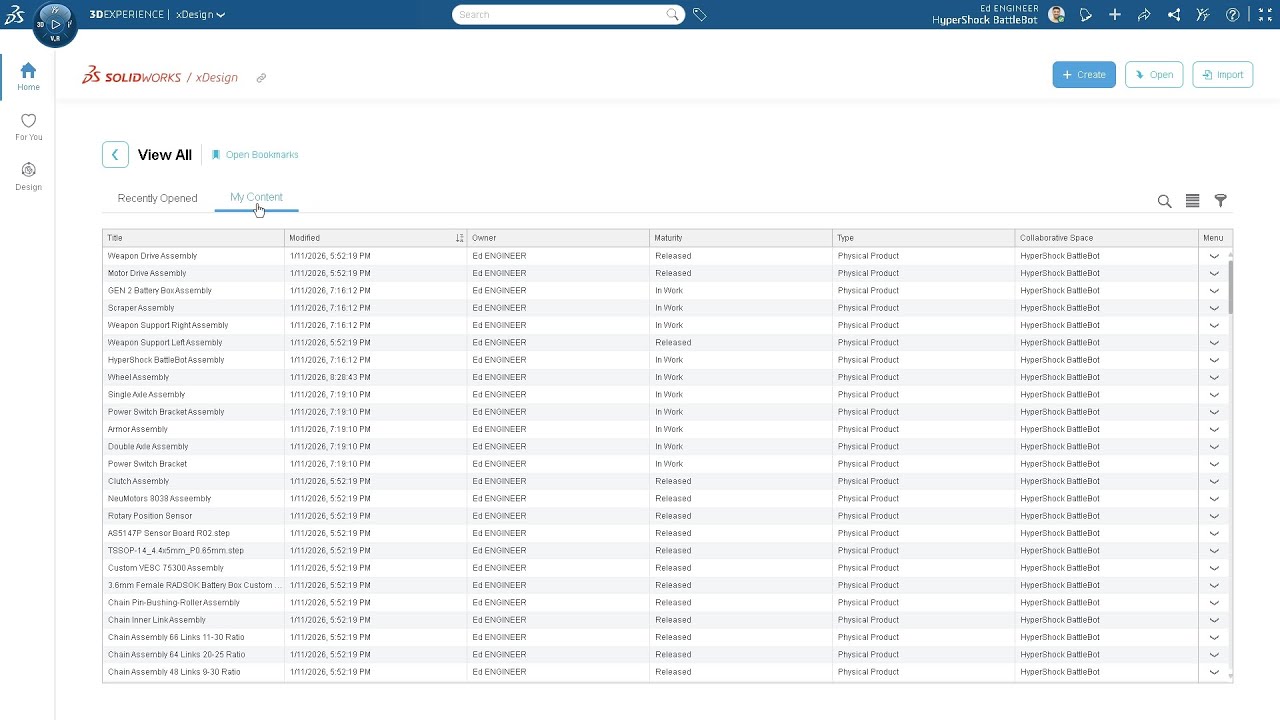Click Wheel Assembly modified time 8:28:43 PM

(330, 377)
